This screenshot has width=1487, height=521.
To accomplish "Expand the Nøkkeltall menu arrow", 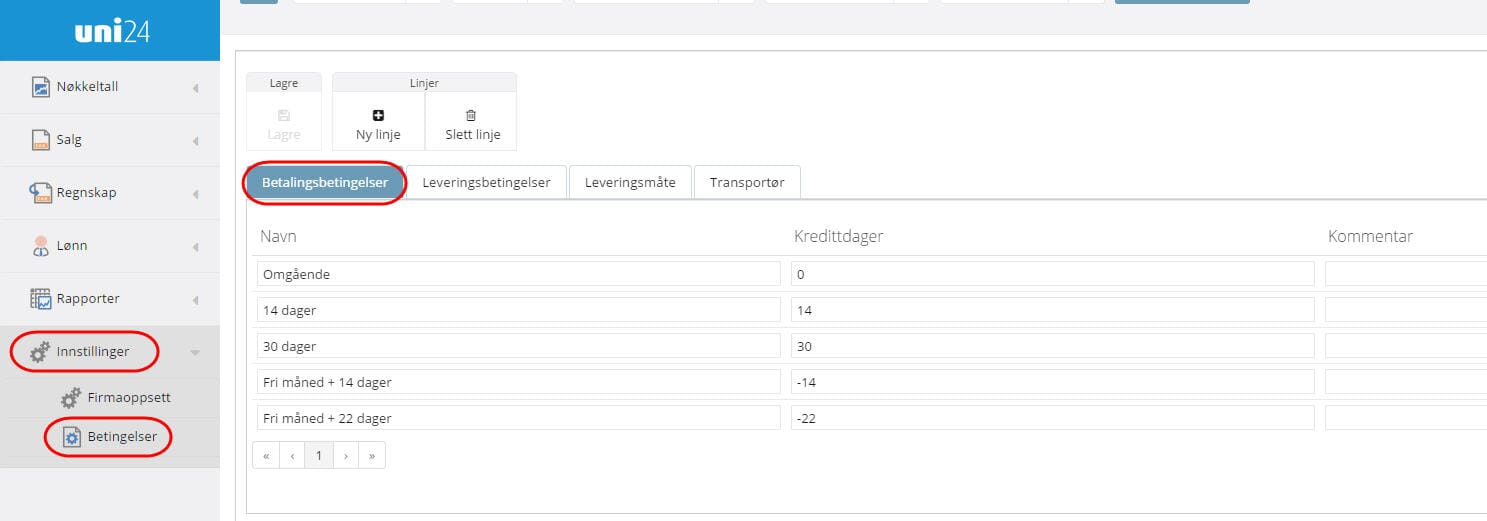I will point(195,88).
